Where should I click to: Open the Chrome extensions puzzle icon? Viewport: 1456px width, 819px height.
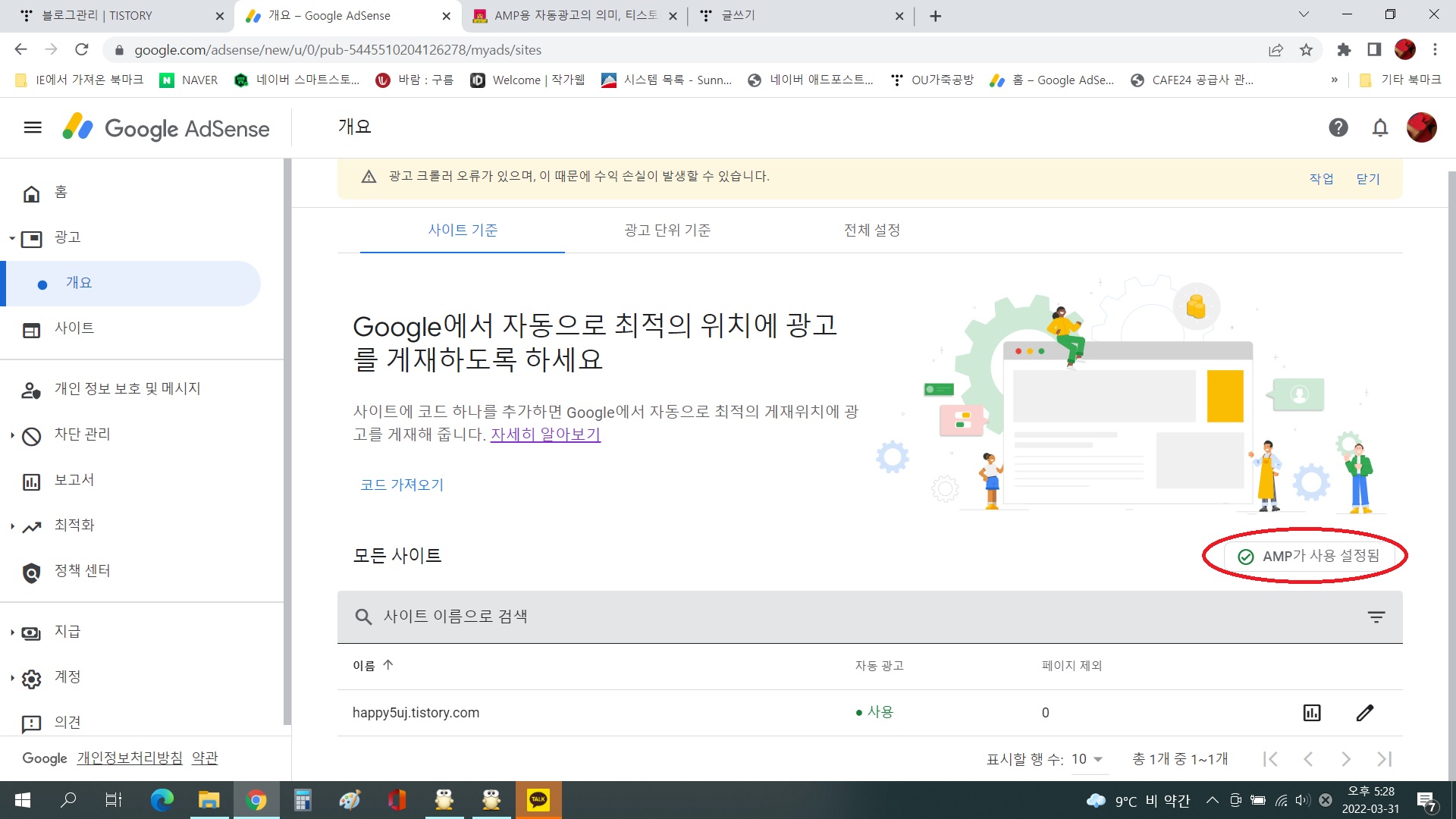[x=1344, y=50]
